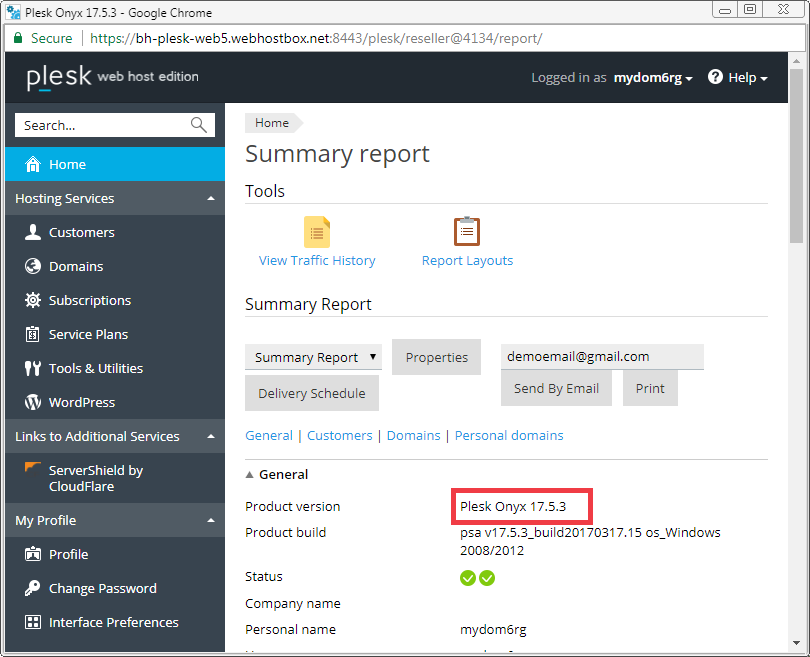
Task: Collapse Links to Additional Services section
Action: (211, 436)
